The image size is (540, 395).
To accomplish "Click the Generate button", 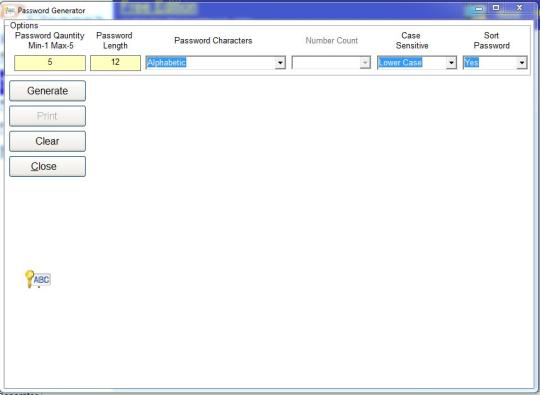I will pyautogui.click(x=48, y=91).
